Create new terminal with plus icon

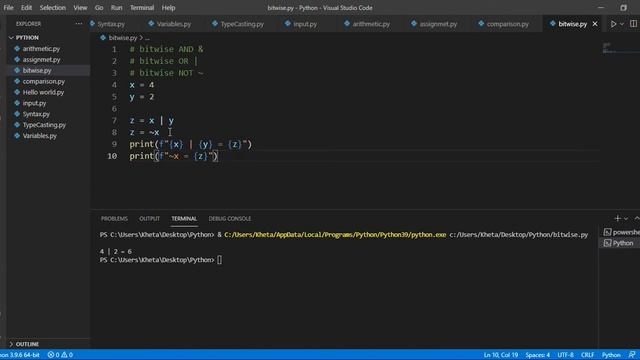coord(617,219)
